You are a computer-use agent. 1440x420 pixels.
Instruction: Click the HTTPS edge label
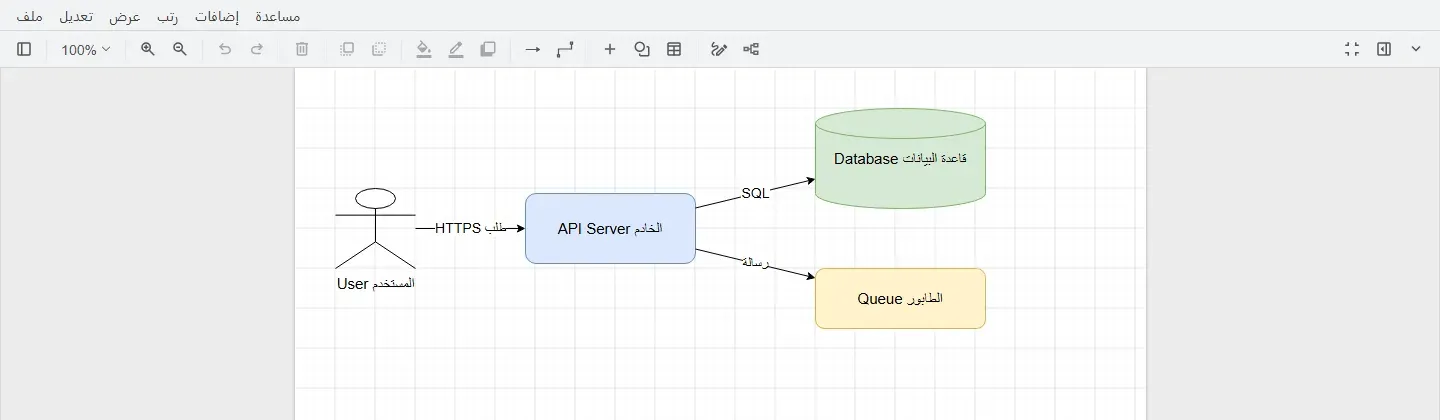[x=471, y=228]
